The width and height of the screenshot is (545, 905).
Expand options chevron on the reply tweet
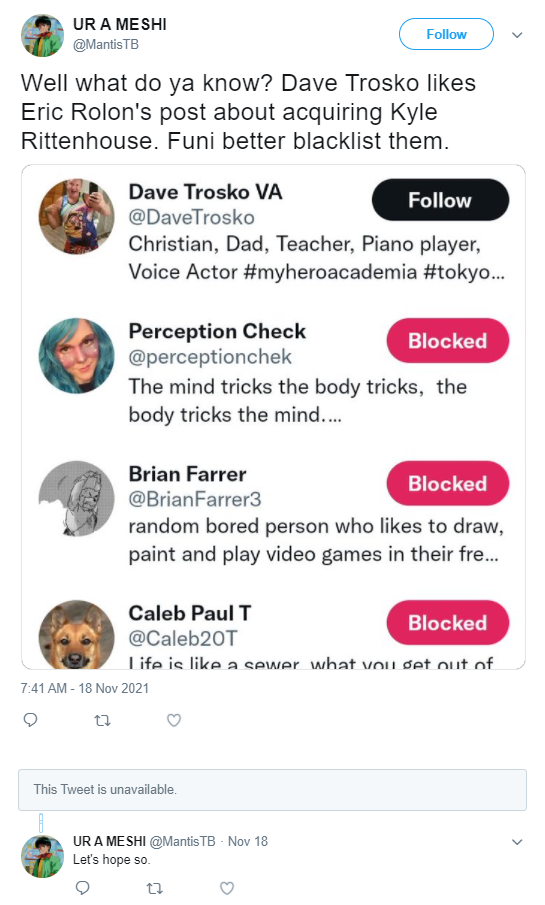pos(517,842)
